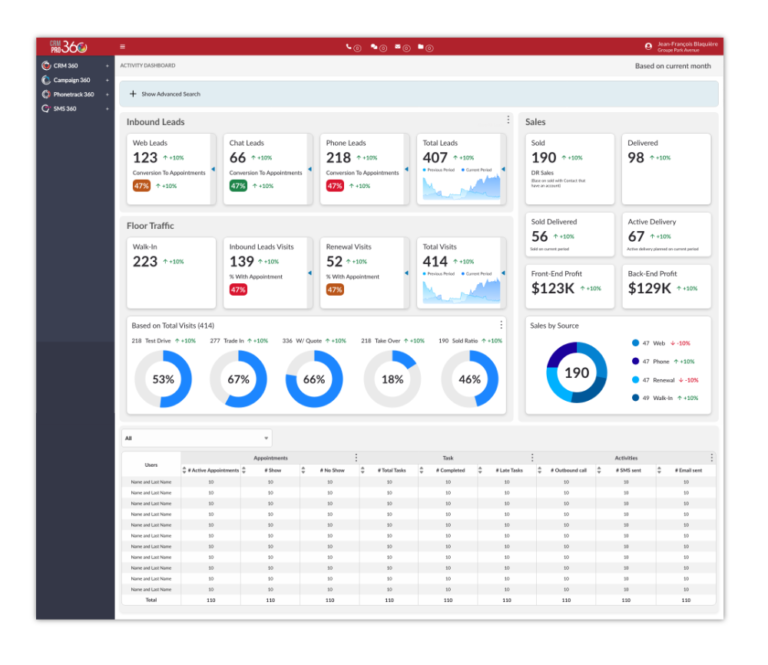Open the All users filter dropdown
Viewport: 768px width, 665px height.
(196, 438)
